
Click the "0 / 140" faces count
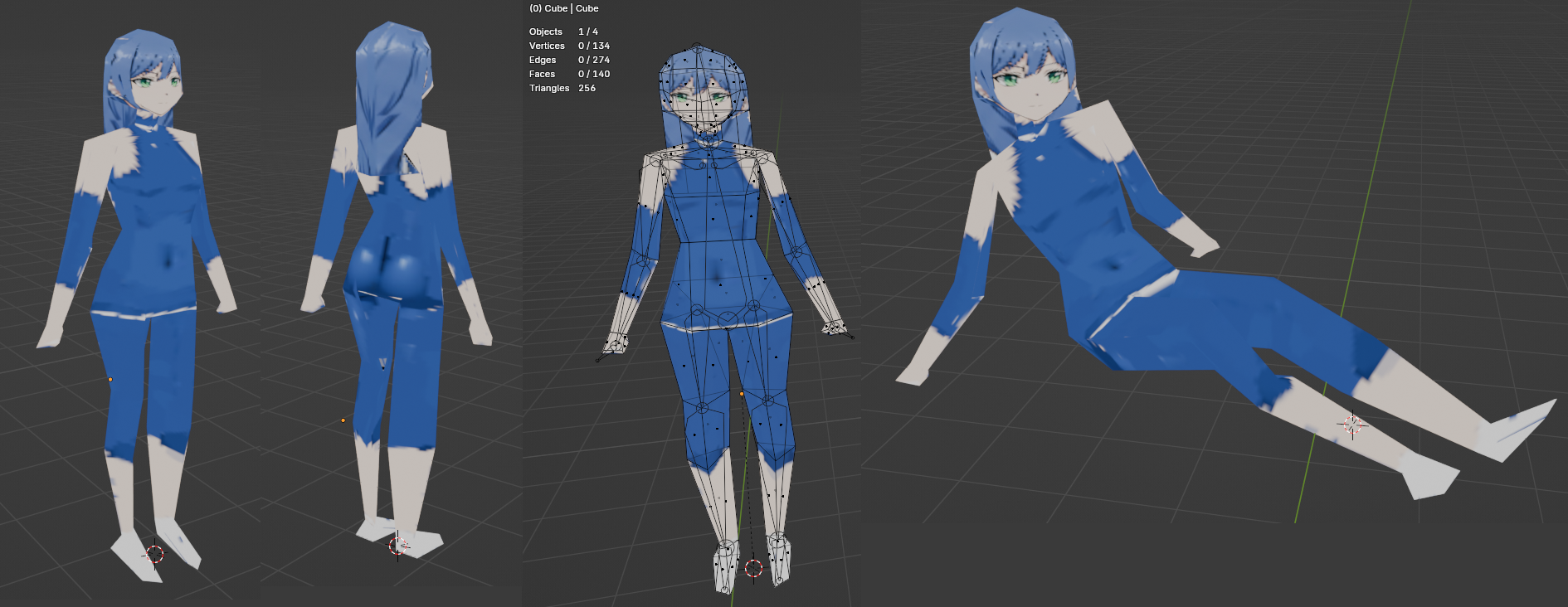pyautogui.click(x=594, y=74)
